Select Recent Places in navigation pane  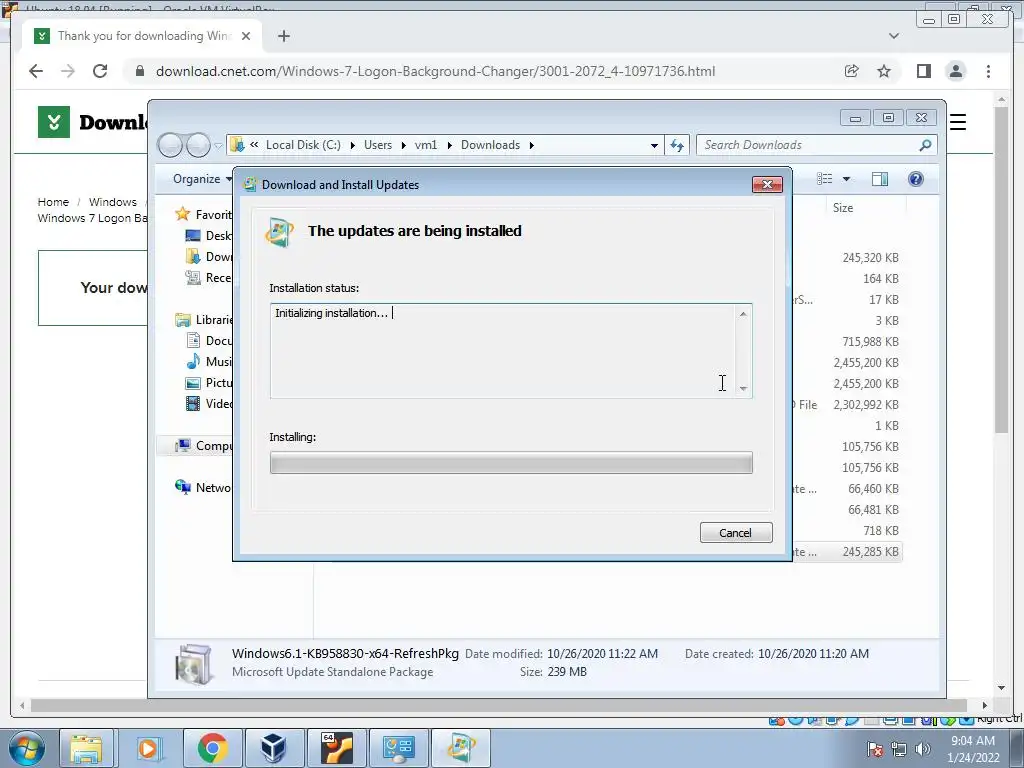[x=208, y=278]
